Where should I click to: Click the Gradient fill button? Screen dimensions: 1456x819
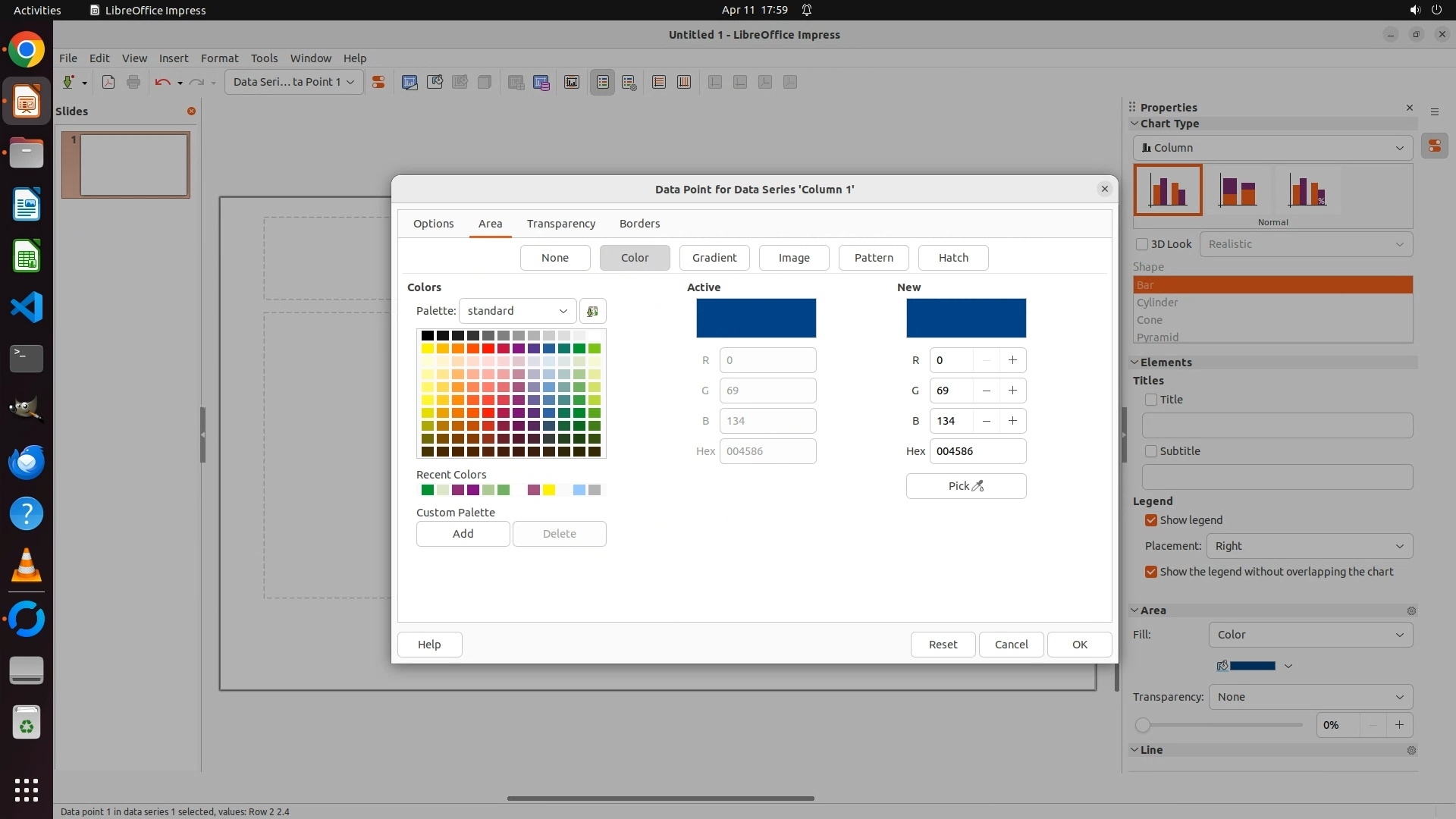click(x=714, y=258)
